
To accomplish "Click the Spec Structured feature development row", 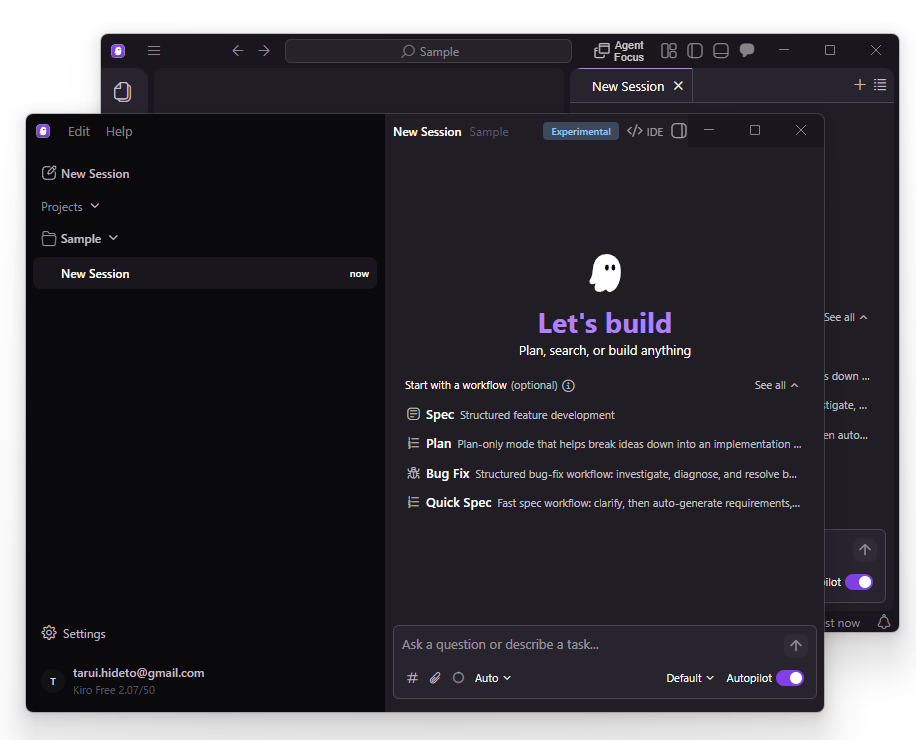I will 604,415.
